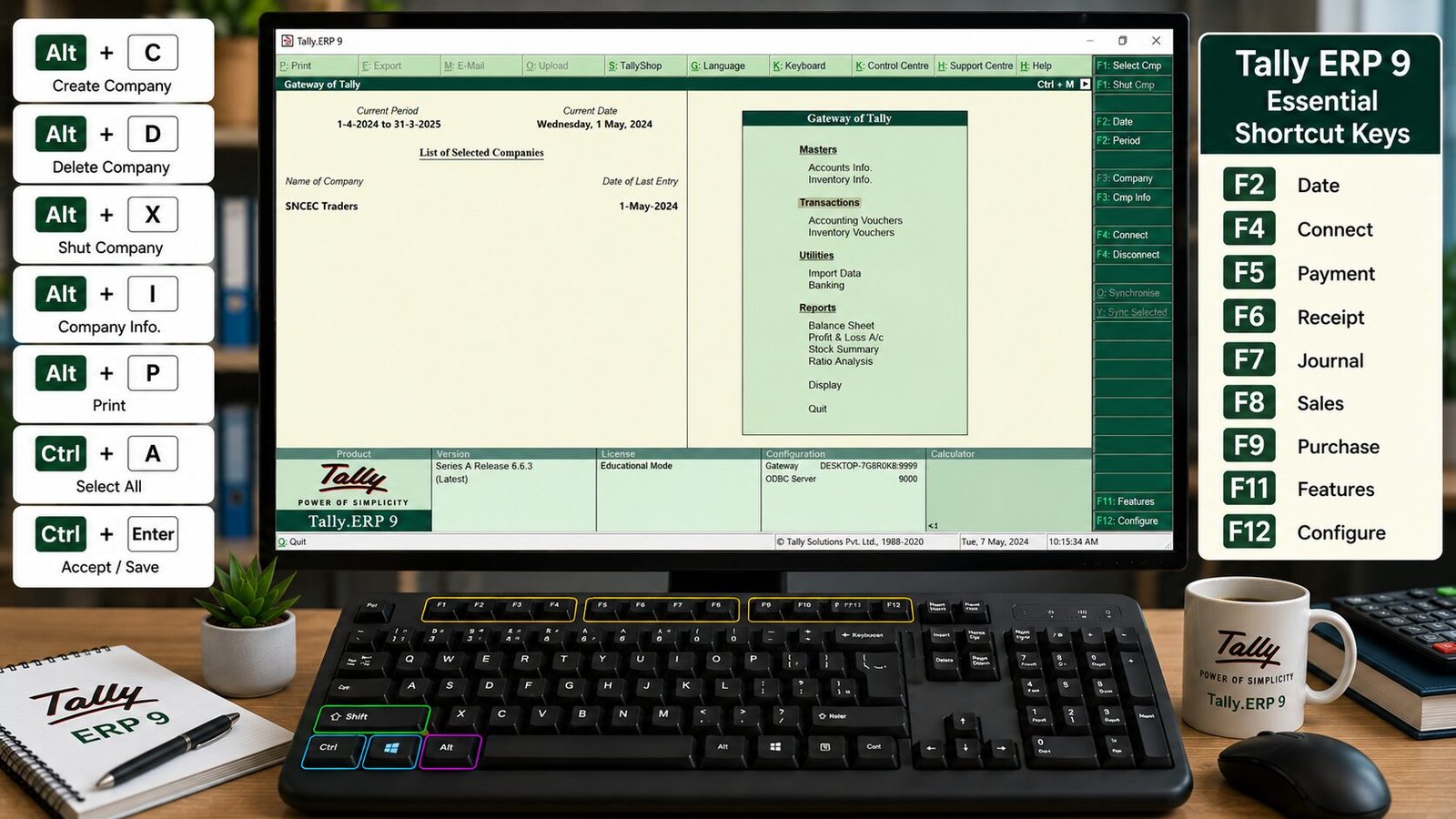Select Inventory Info. under Masters
The image size is (1456, 819).
click(x=840, y=179)
